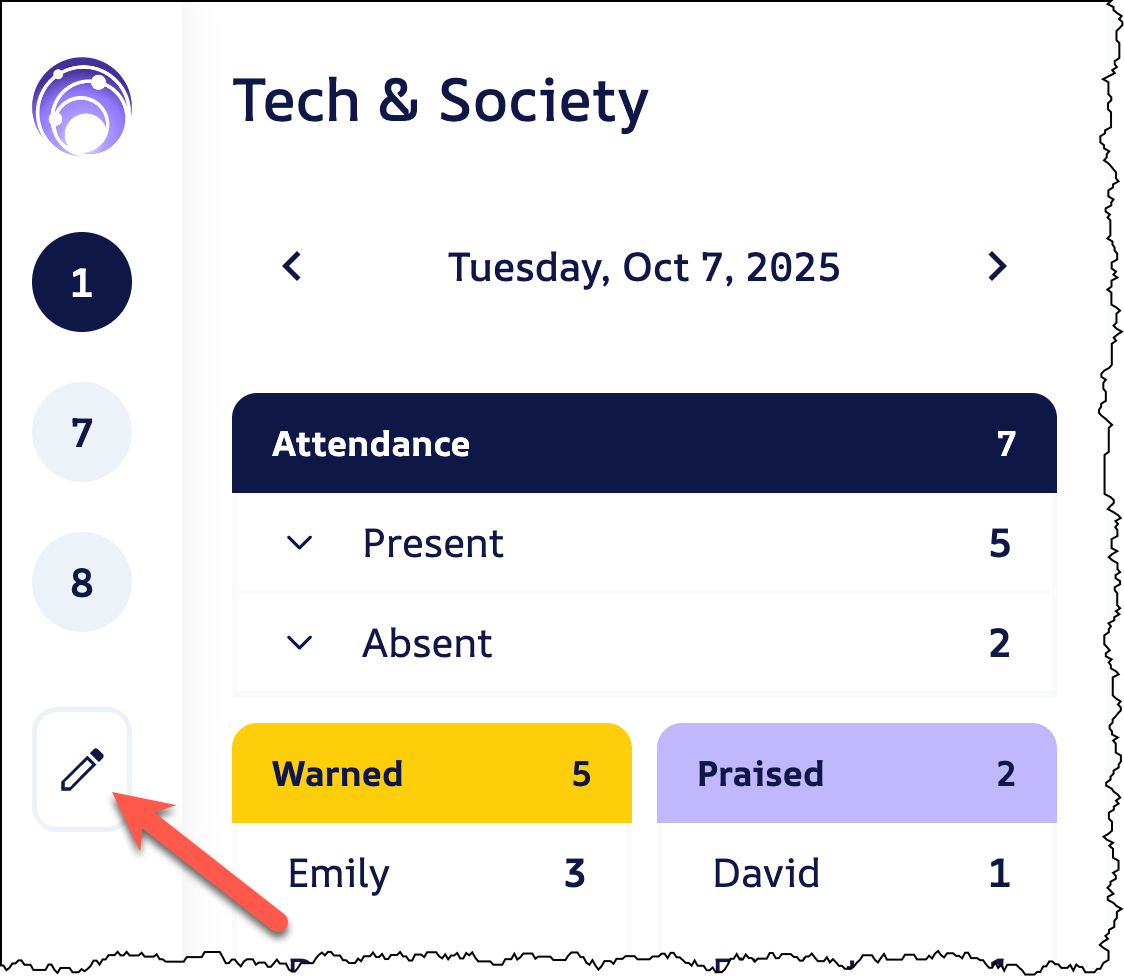Screen dimensions: 1124x976
Task: Click the Absent row label
Action: click(427, 643)
